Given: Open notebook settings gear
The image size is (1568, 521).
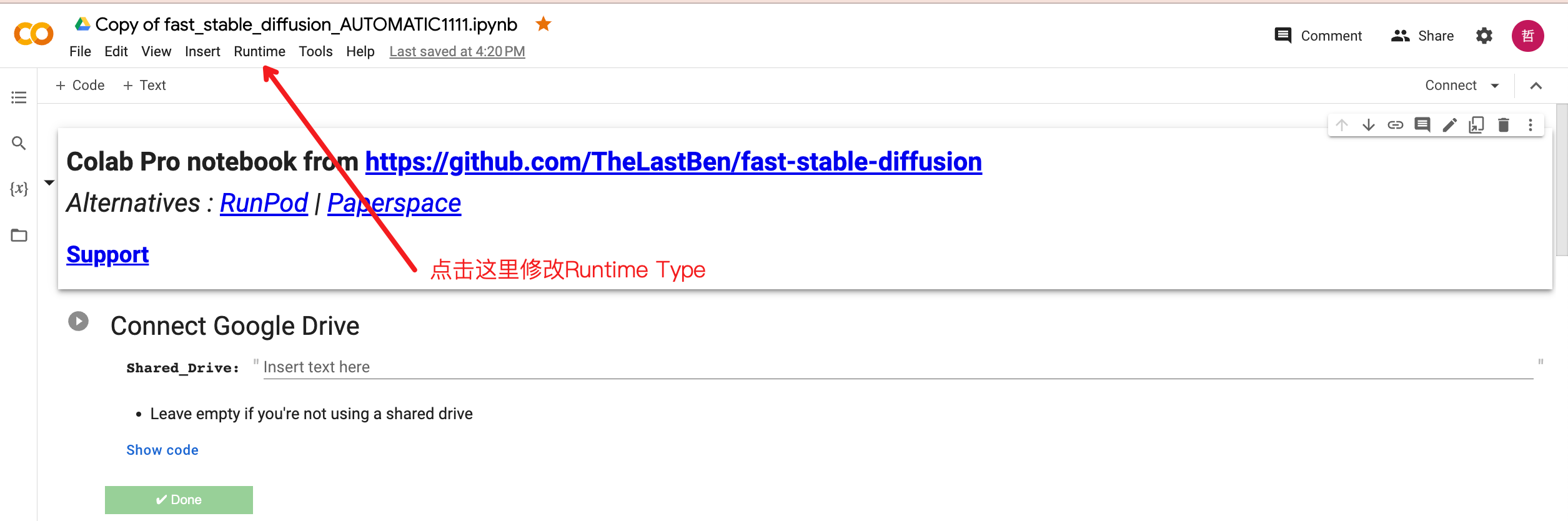Looking at the screenshot, I should (1485, 36).
